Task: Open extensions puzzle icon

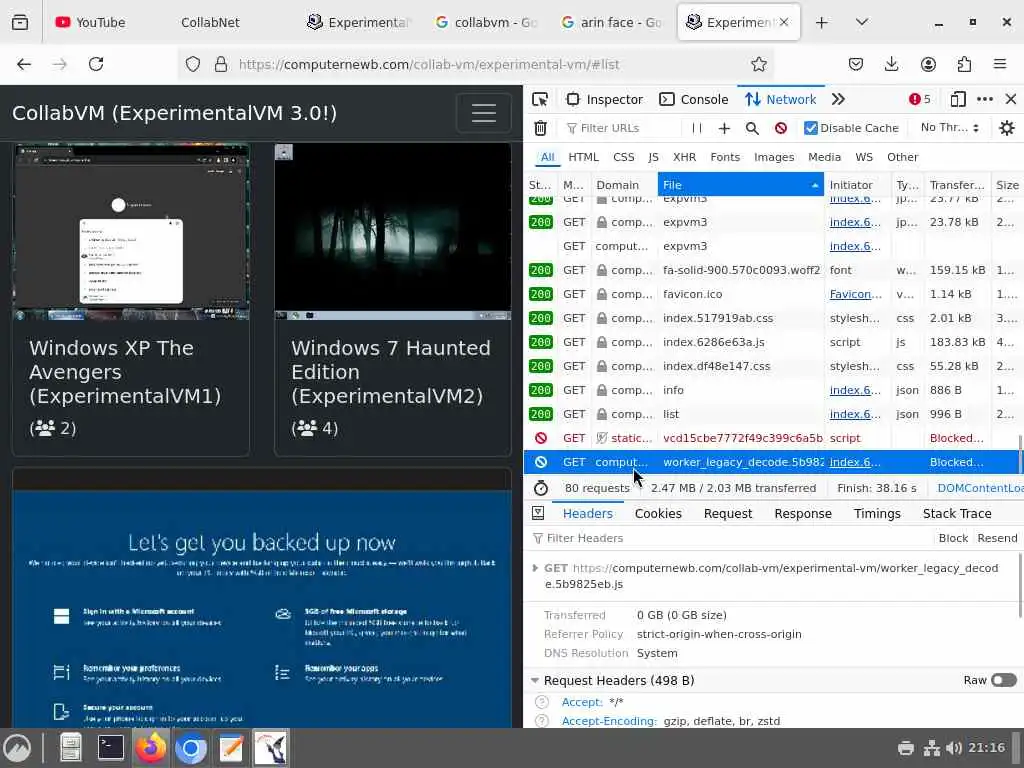Action: coord(964,64)
